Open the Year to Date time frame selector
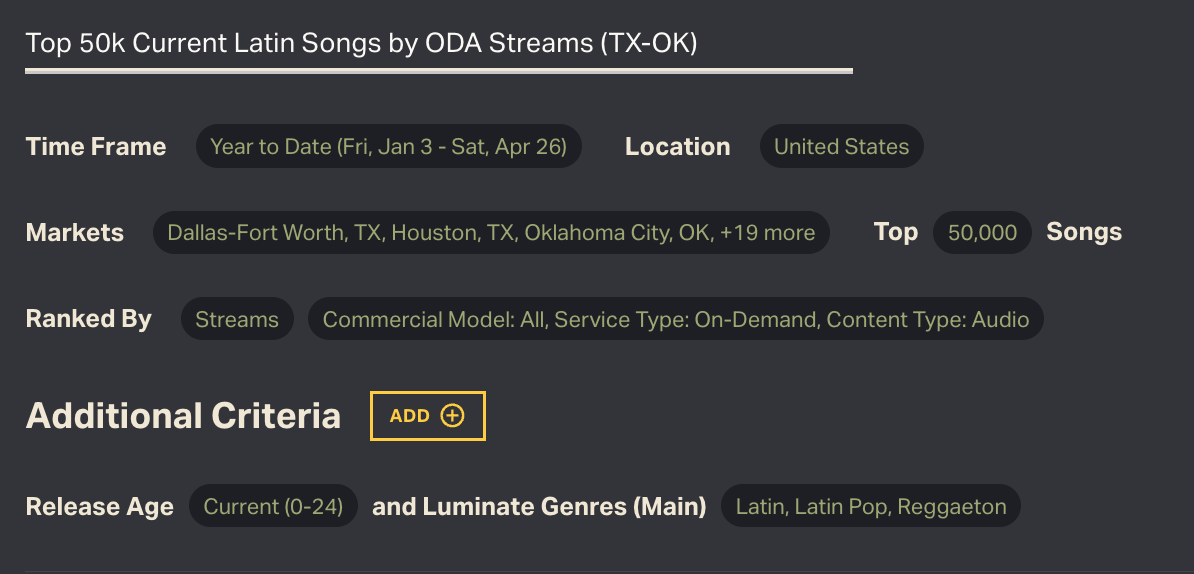 point(388,146)
